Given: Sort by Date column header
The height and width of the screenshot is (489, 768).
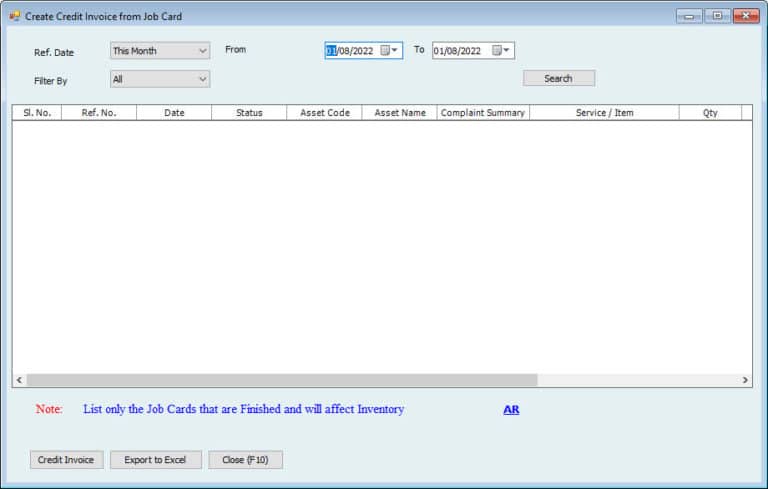Looking at the screenshot, I should pyautogui.click(x=174, y=113).
